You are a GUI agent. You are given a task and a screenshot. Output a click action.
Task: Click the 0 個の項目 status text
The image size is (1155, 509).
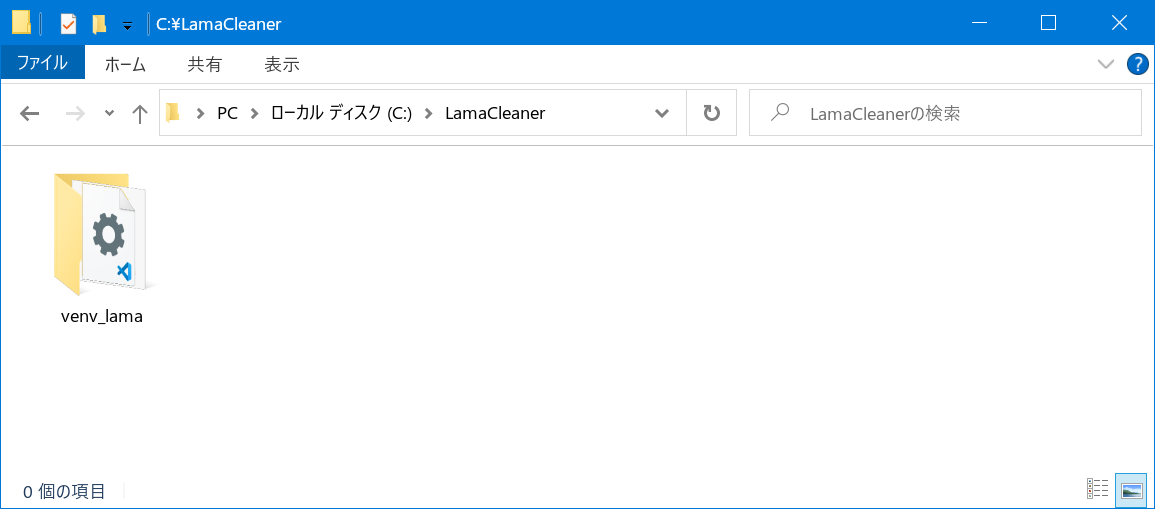click(x=64, y=491)
